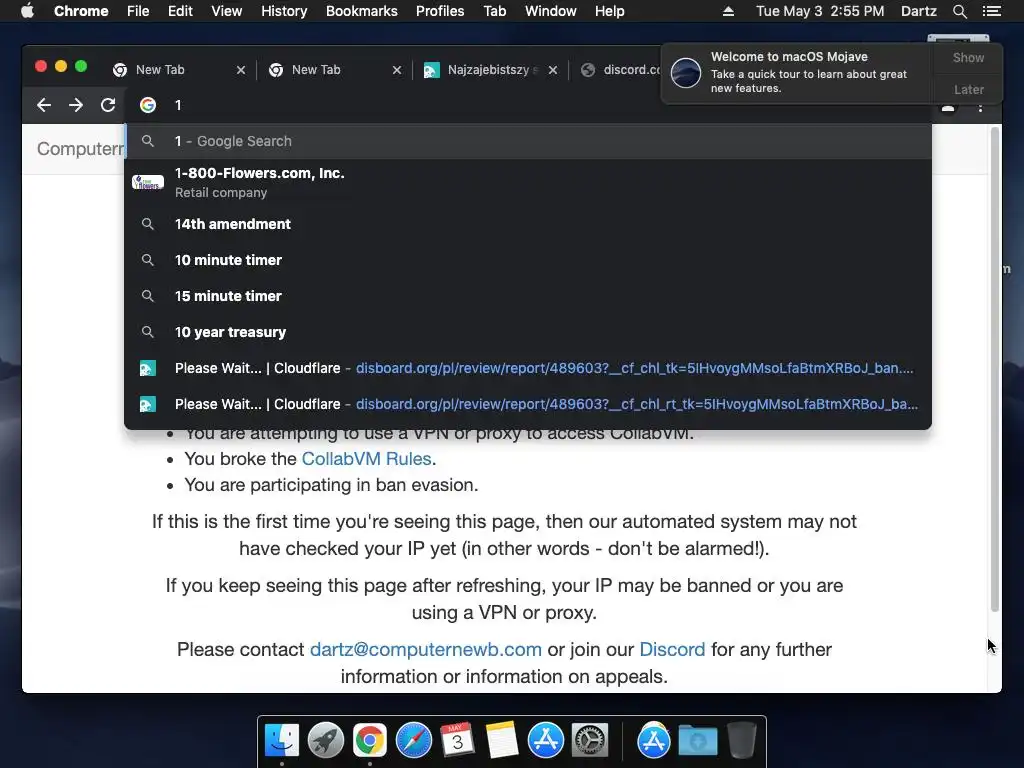Click the page's vertical scrollbar
Viewport: 1024px width, 768px height.
point(995,369)
